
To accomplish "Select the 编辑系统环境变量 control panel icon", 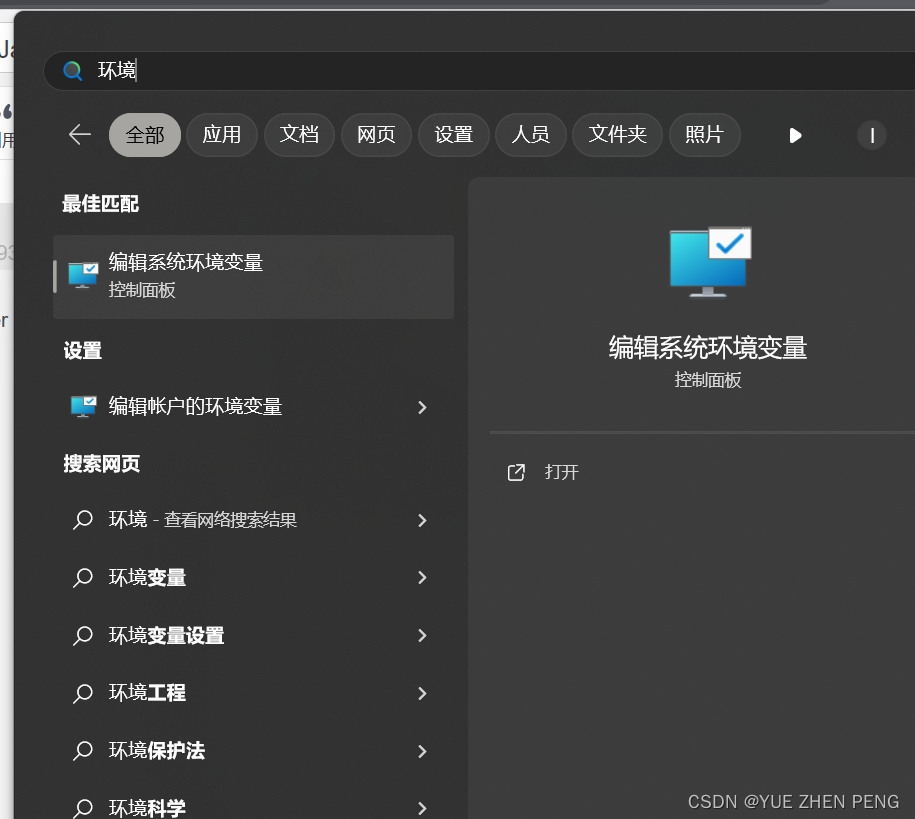I will pos(82,275).
